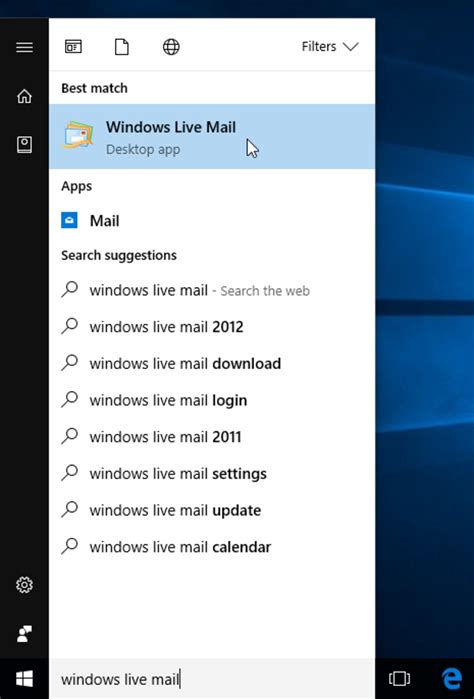This screenshot has width=474, height=699.
Task: Select 'windows live mail login' suggestion
Action: coord(212,400)
